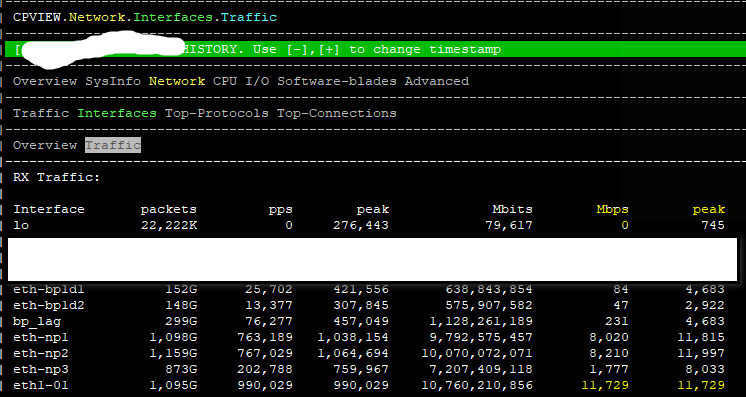The width and height of the screenshot is (746, 397).
Task: Click eth-np2 Mbits value 10,070,072,071
Action: (x=477, y=353)
